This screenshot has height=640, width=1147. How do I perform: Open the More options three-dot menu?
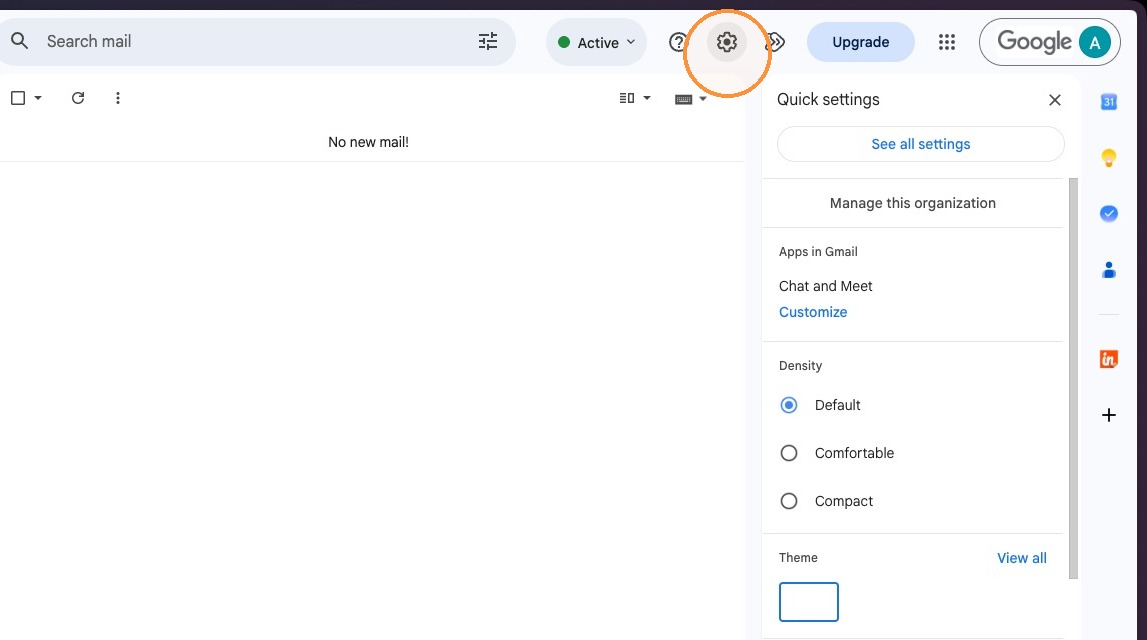[118, 97]
